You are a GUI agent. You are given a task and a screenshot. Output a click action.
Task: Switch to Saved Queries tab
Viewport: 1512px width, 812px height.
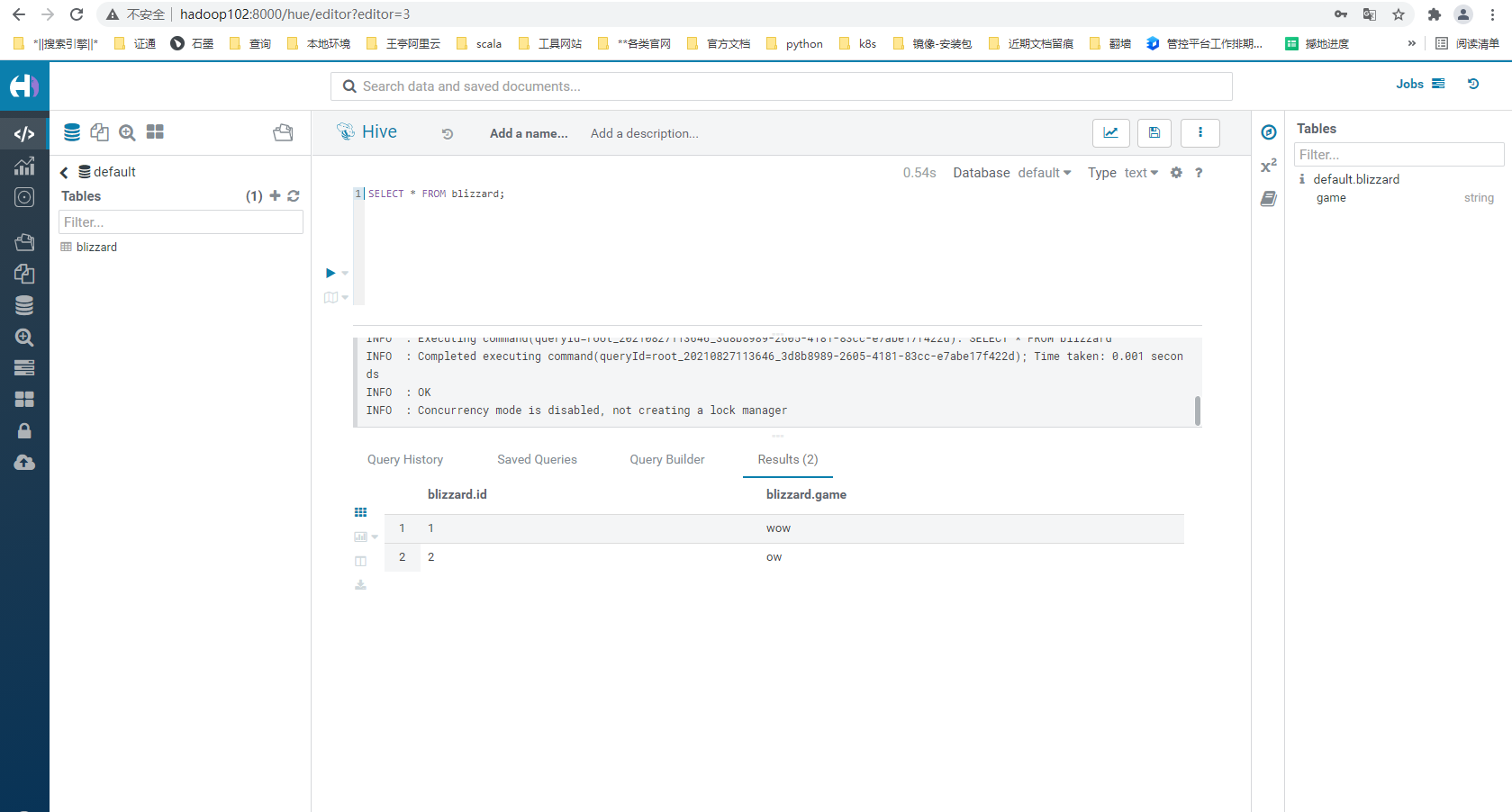[x=537, y=459]
